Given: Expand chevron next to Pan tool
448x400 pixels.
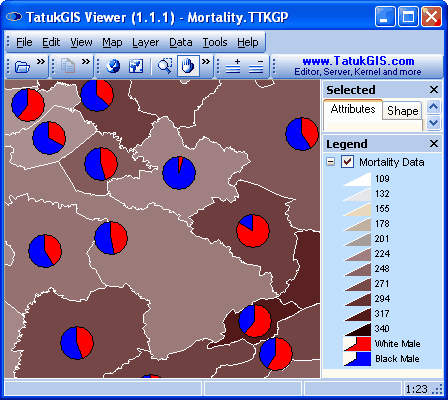Looking at the screenshot, I should point(206,61).
